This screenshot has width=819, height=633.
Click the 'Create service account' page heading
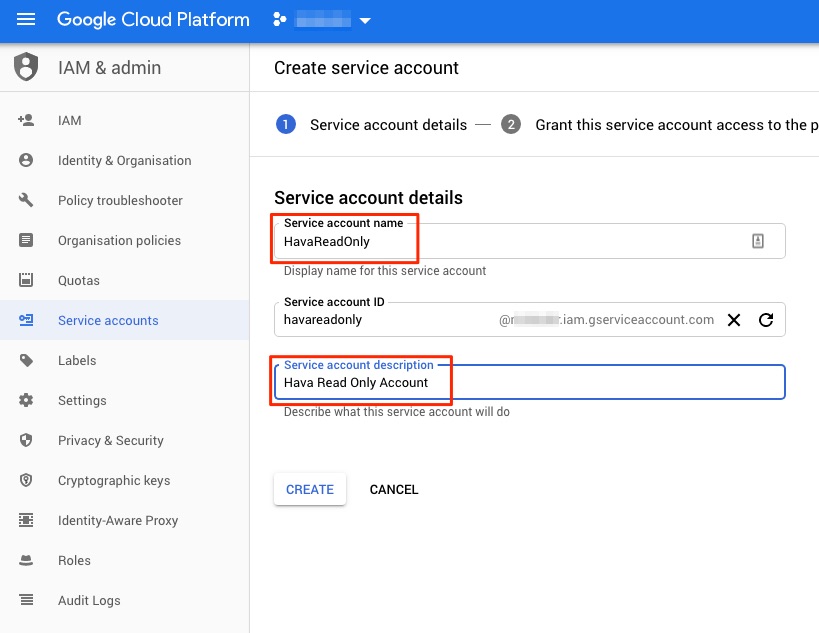(x=366, y=68)
